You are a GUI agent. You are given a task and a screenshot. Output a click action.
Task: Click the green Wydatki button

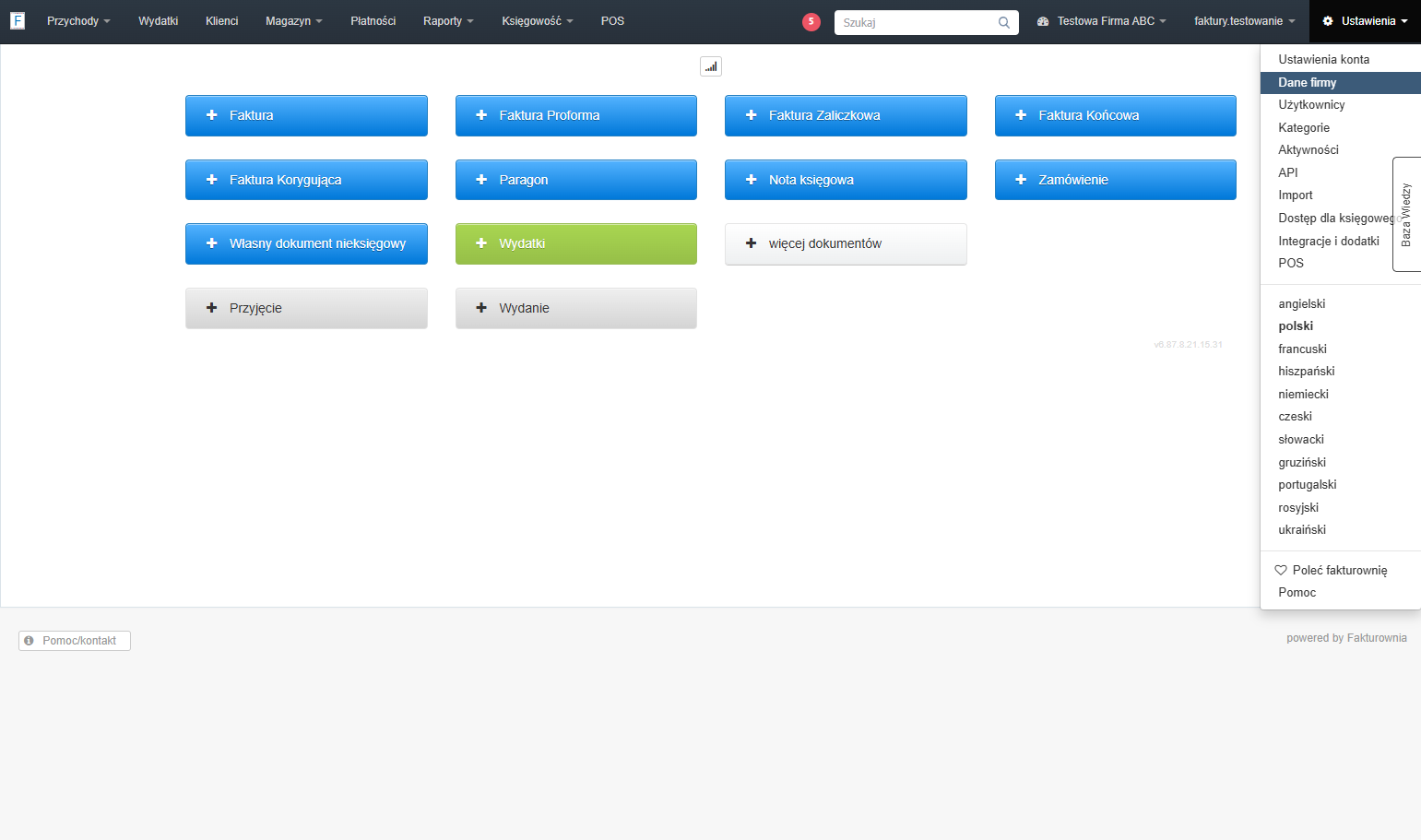point(576,243)
